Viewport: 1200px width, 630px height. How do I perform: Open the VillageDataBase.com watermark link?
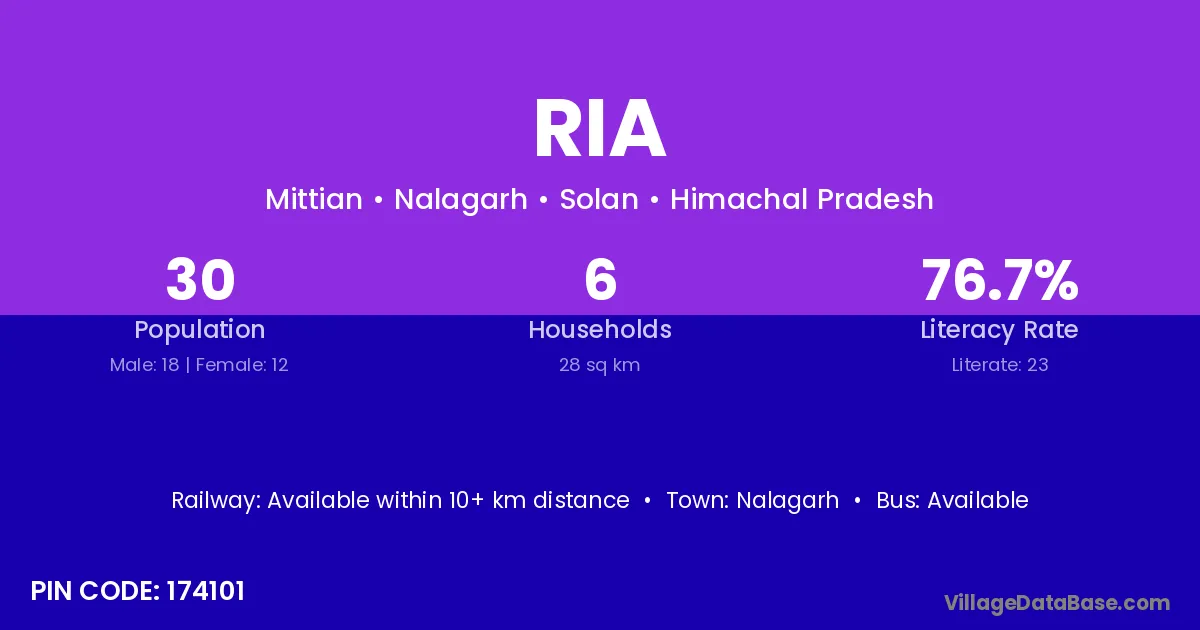1057,602
